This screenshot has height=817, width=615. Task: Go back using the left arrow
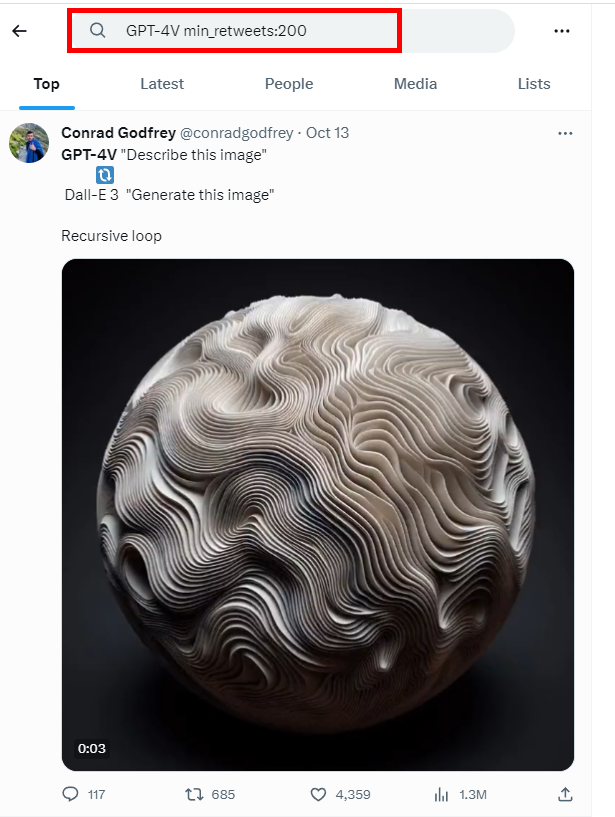19,31
